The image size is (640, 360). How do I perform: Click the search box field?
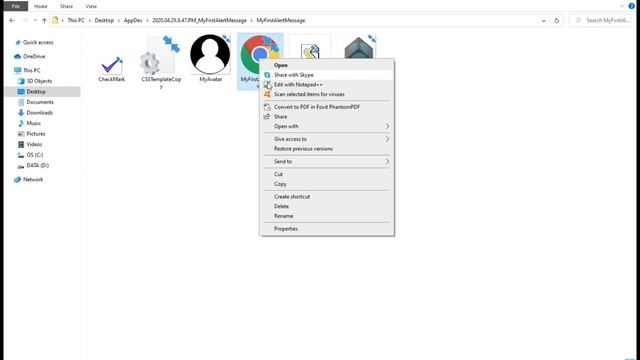pos(600,20)
